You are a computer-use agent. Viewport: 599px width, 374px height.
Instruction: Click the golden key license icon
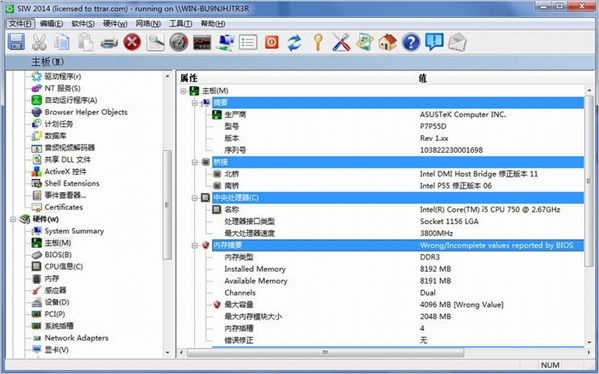(x=318, y=42)
